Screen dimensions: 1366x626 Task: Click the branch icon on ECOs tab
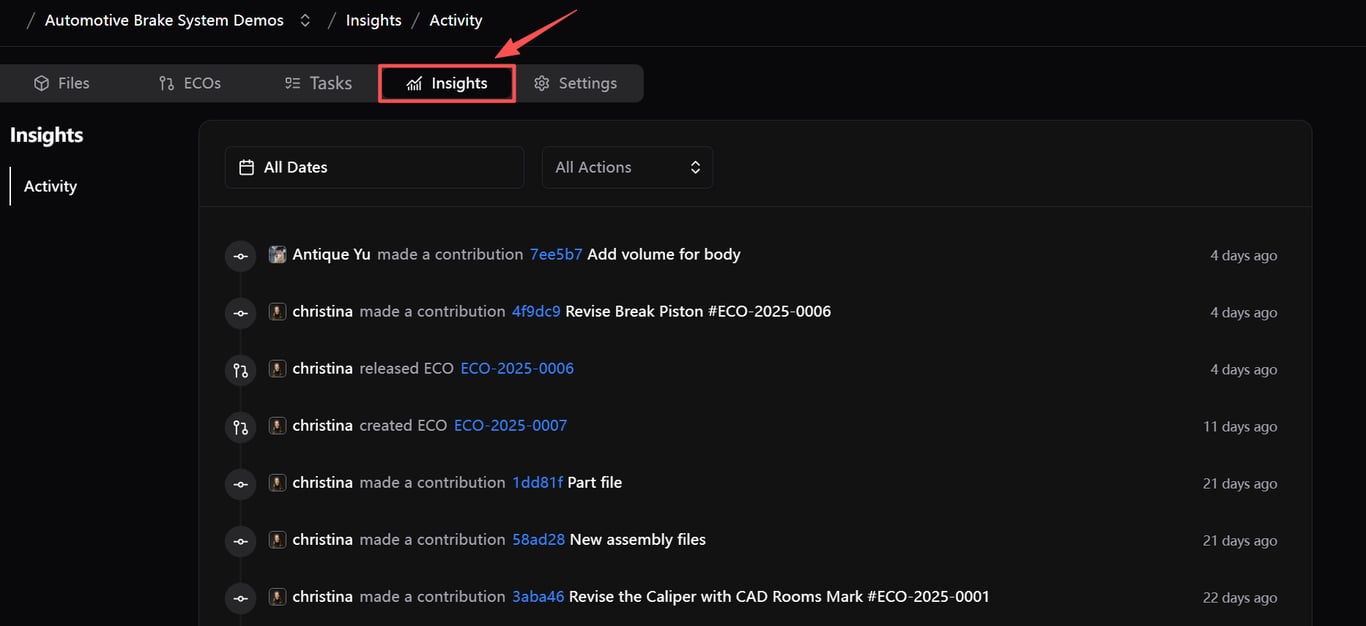[x=166, y=83]
